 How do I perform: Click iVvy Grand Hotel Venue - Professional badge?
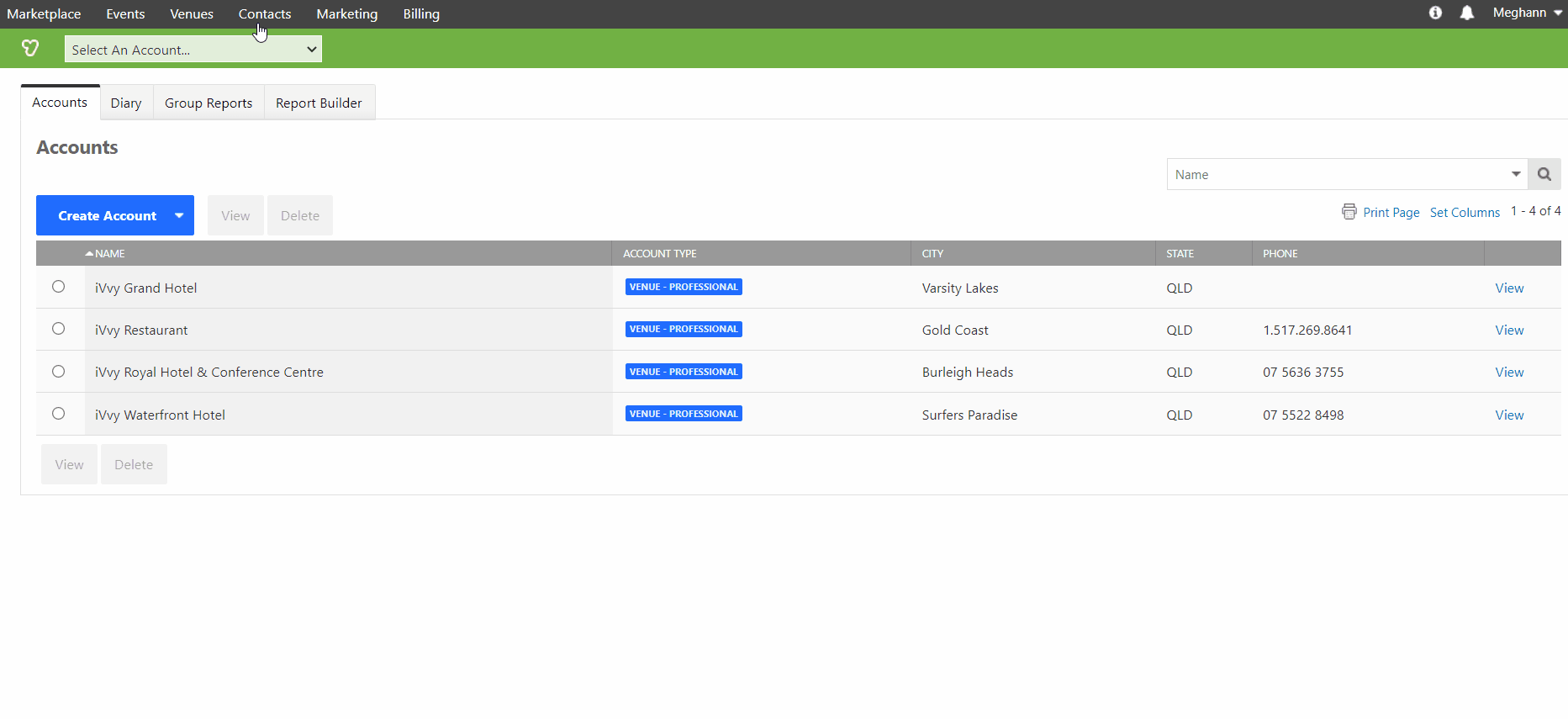tap(684, 287)
